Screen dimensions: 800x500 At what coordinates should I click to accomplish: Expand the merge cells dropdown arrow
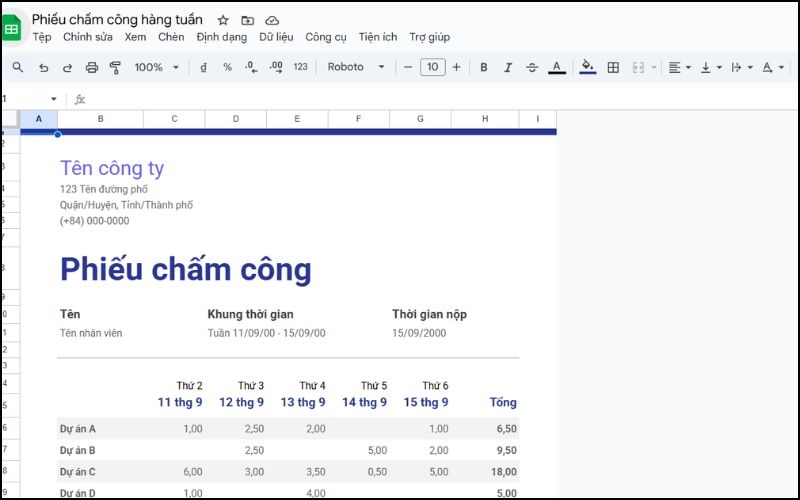654,67
